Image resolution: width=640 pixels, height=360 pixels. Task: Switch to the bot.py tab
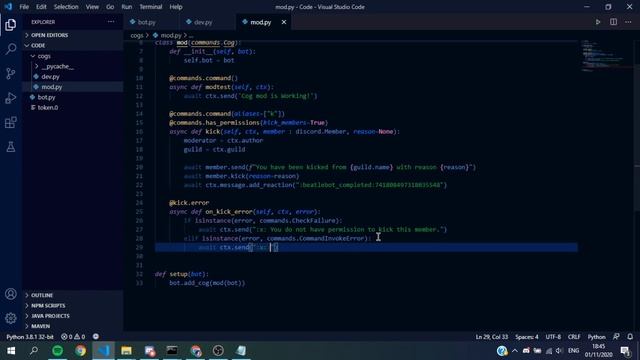click(151, 22)
